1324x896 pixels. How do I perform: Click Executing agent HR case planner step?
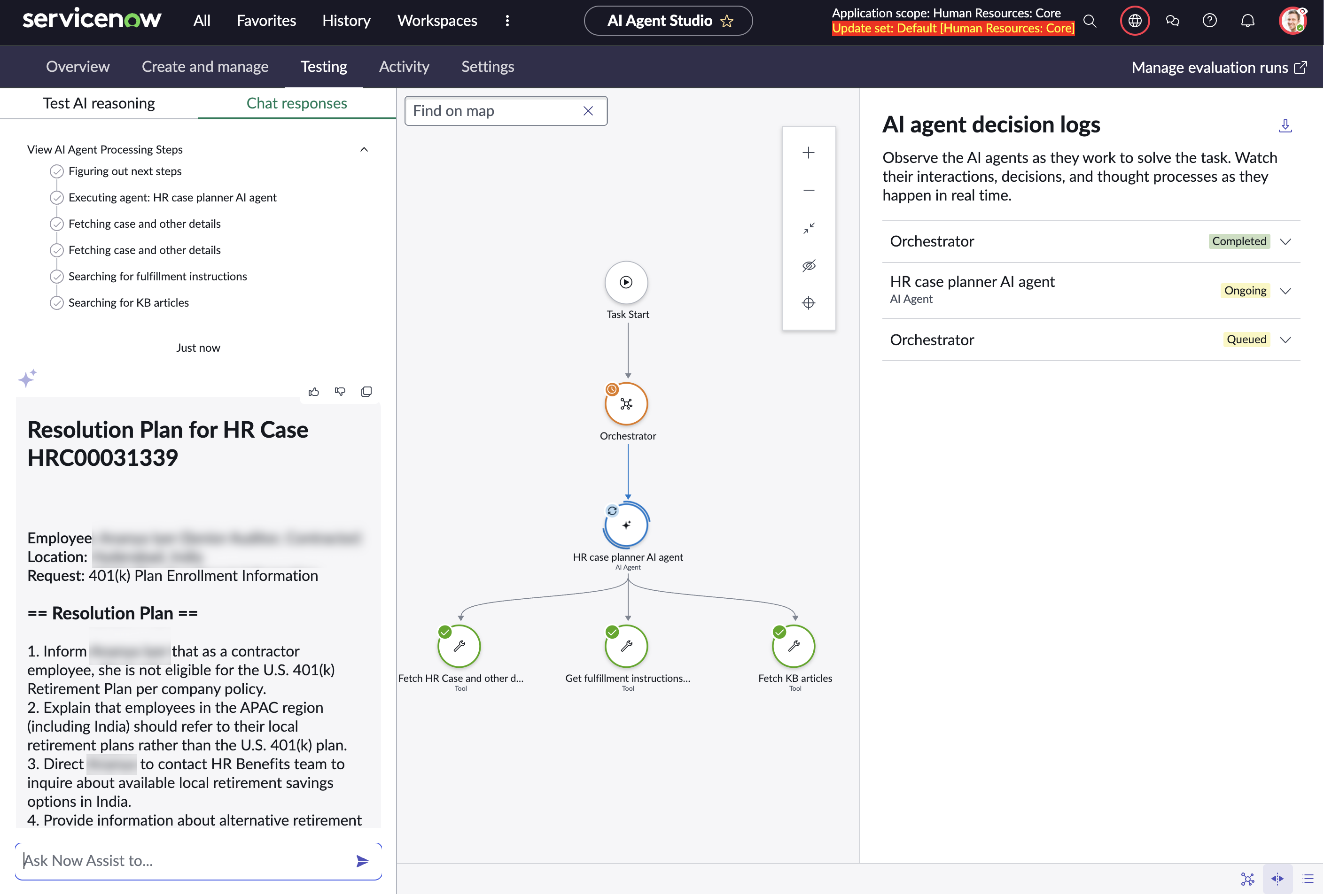(172, 198)
